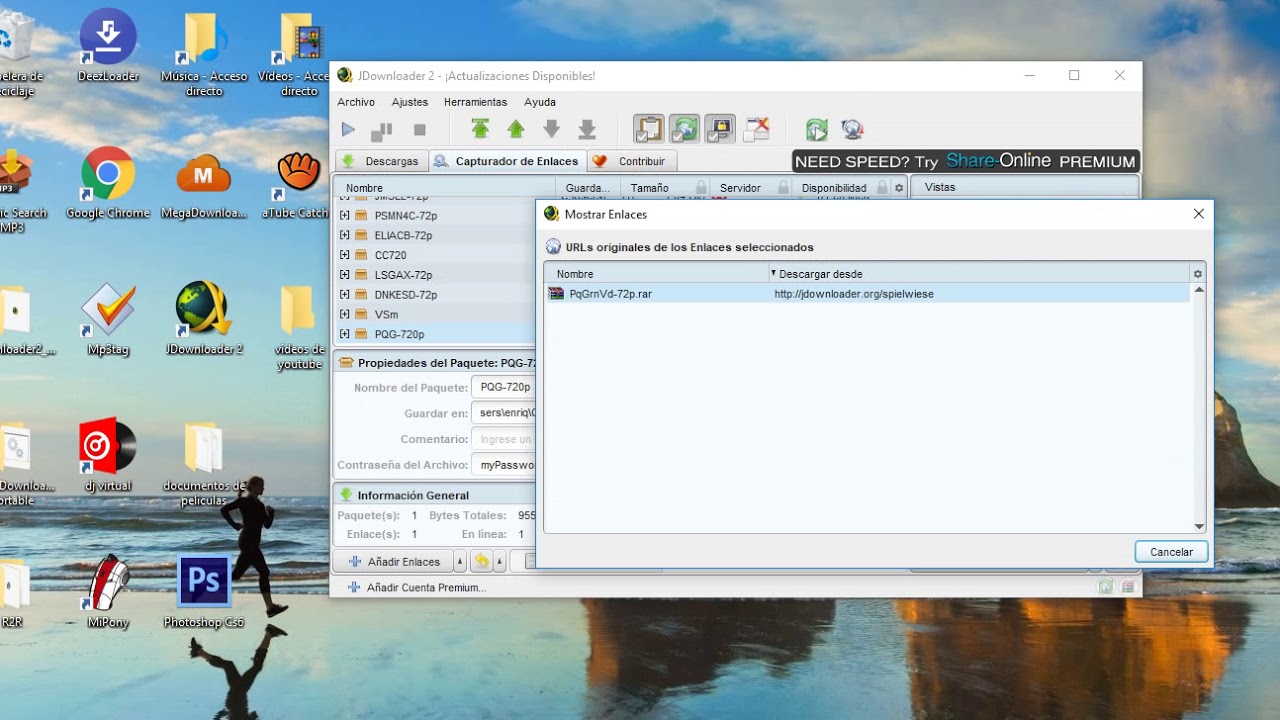
Task: Open arrow dropdown next to Añadir Enlaces
Action: (x=461, y=562)
